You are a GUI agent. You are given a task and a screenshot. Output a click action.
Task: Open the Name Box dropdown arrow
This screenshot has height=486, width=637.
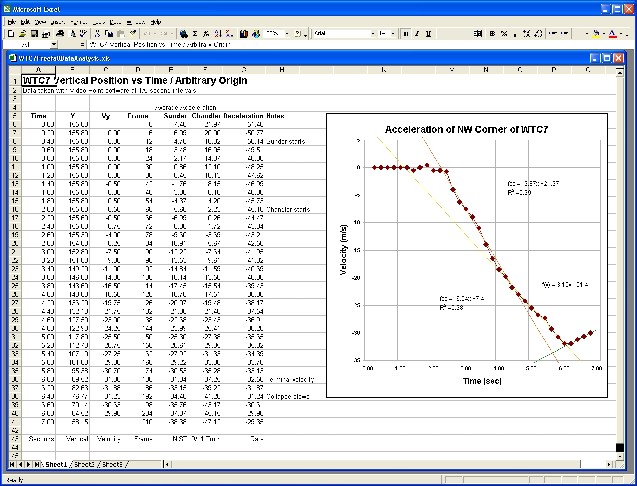(x=54, y=44)
